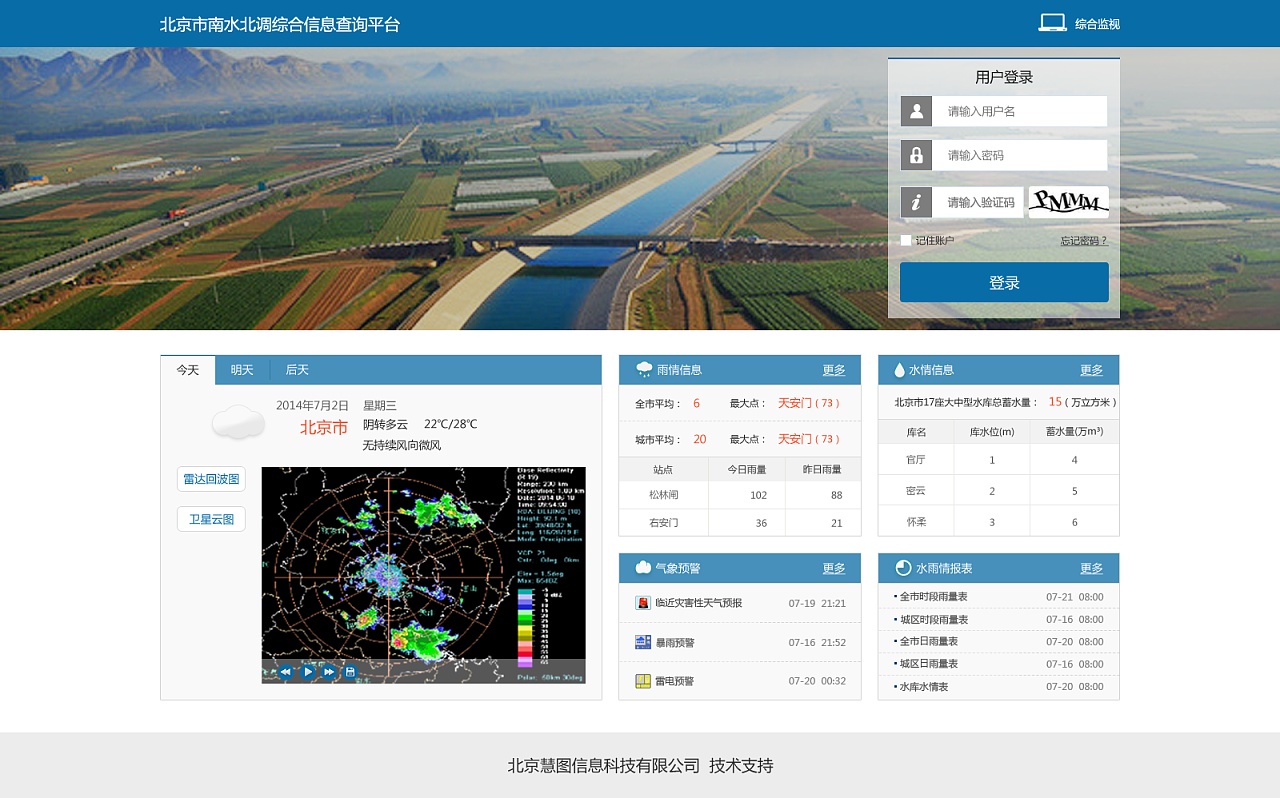
Task: Select the 官厅 reservoir row
Action: coord(998,460)
